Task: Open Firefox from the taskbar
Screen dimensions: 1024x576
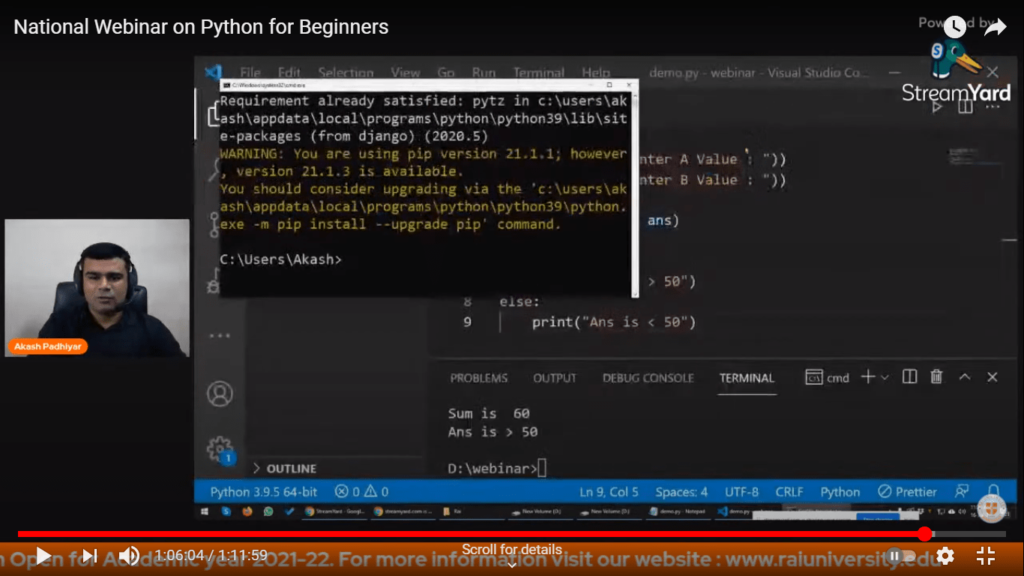Action: pos(247,511)
